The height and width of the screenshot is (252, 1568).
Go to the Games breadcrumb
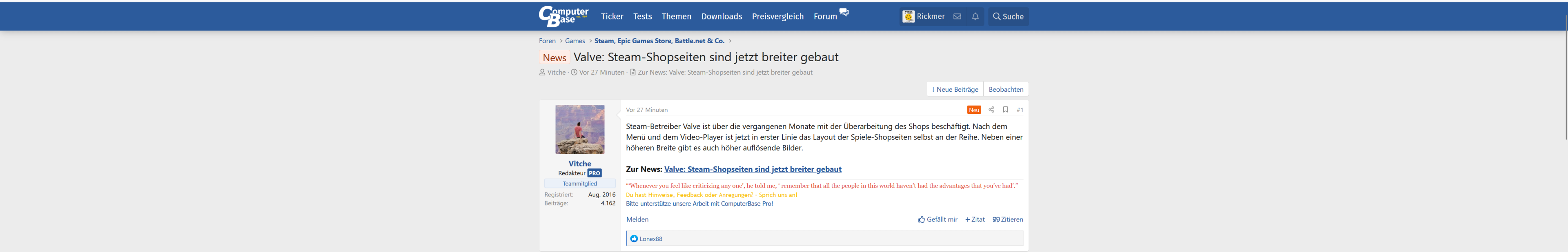coord(575,41)
